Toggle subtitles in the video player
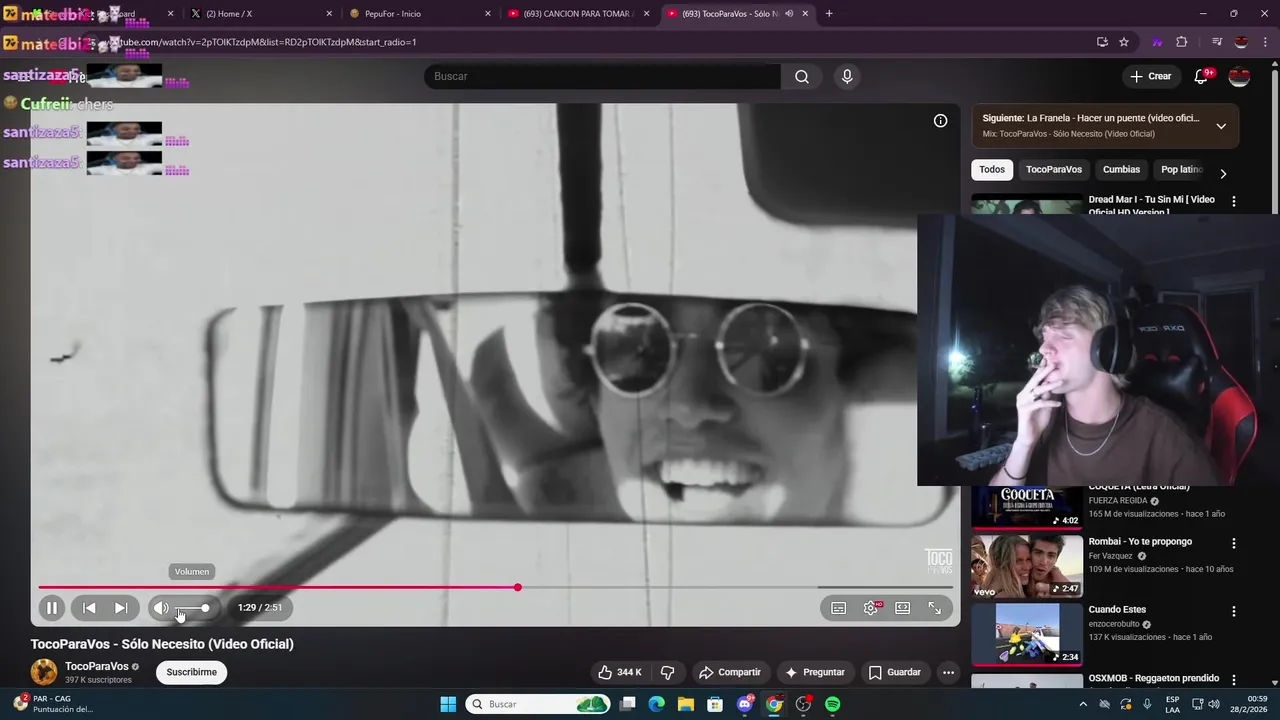The height and width of the screenshot is (720, 1280). click(x=839, y=608)
